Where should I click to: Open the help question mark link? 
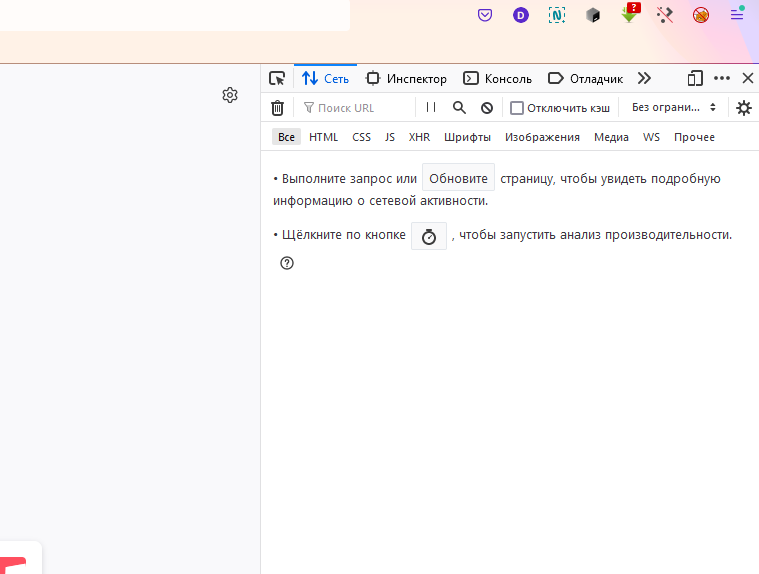pos(287,263)
